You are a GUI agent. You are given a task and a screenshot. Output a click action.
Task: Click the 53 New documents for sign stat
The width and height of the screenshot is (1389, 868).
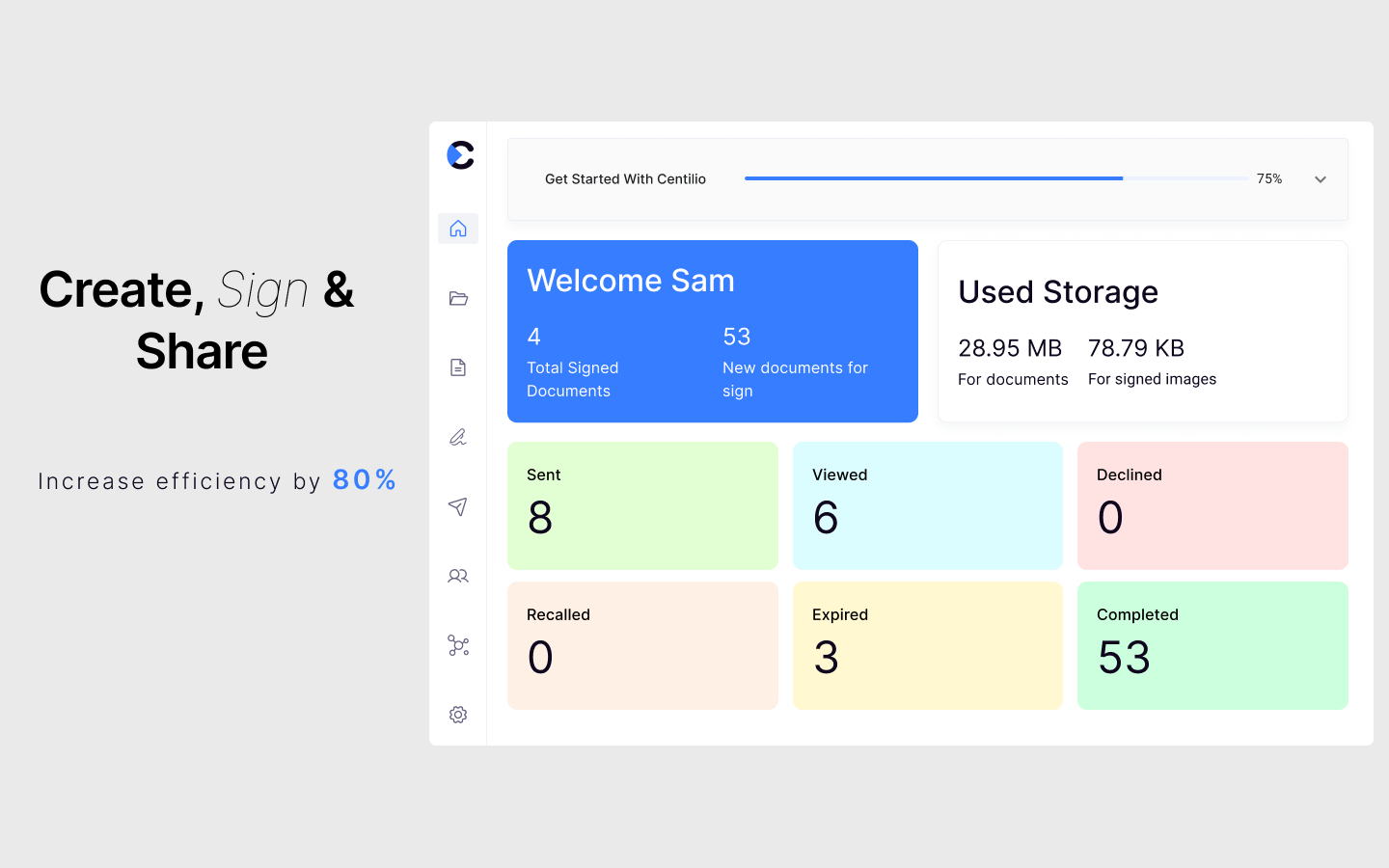[x=796, y=363]
